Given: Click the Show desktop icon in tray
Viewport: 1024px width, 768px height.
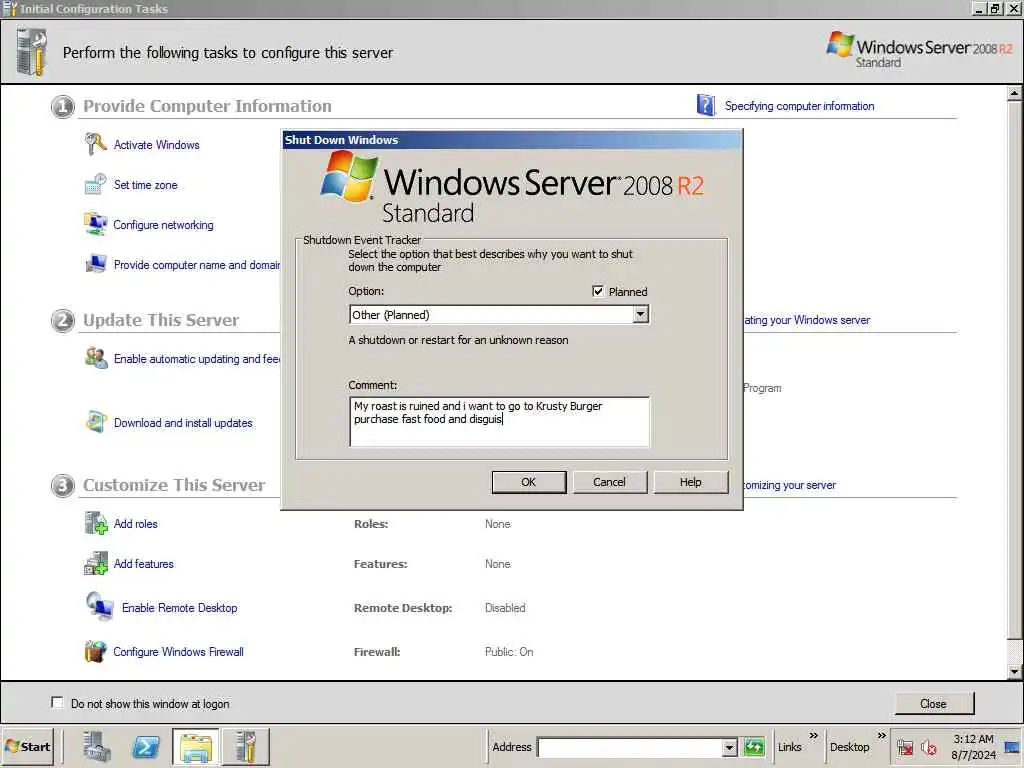Looking at the screenshot, I should (1013, 746).
